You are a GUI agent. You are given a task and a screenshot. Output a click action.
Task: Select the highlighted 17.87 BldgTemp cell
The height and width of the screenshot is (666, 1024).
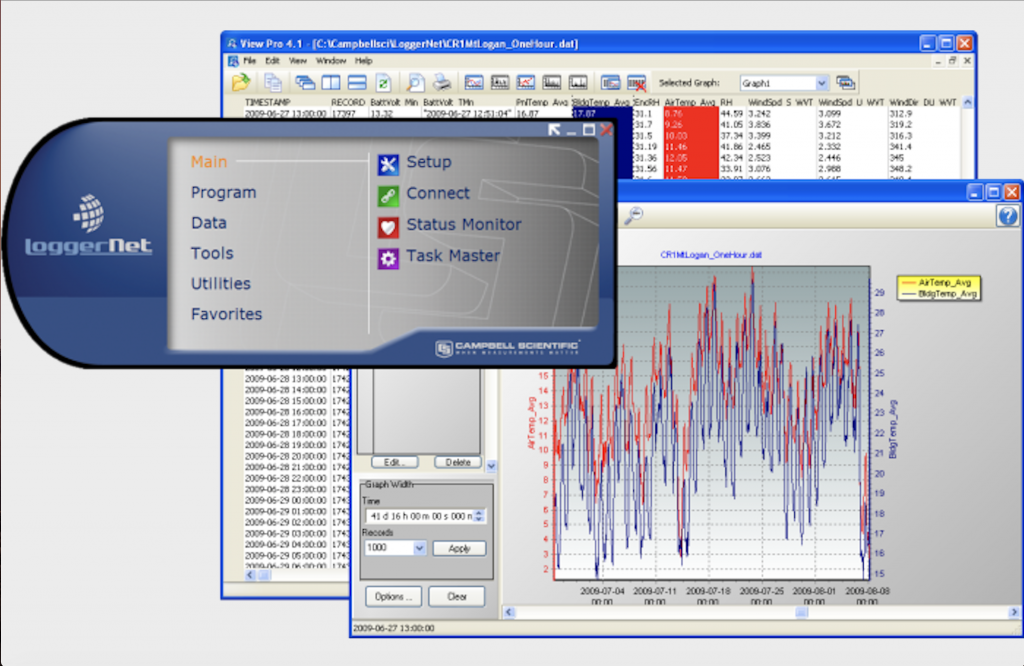(x=601, y=114)
